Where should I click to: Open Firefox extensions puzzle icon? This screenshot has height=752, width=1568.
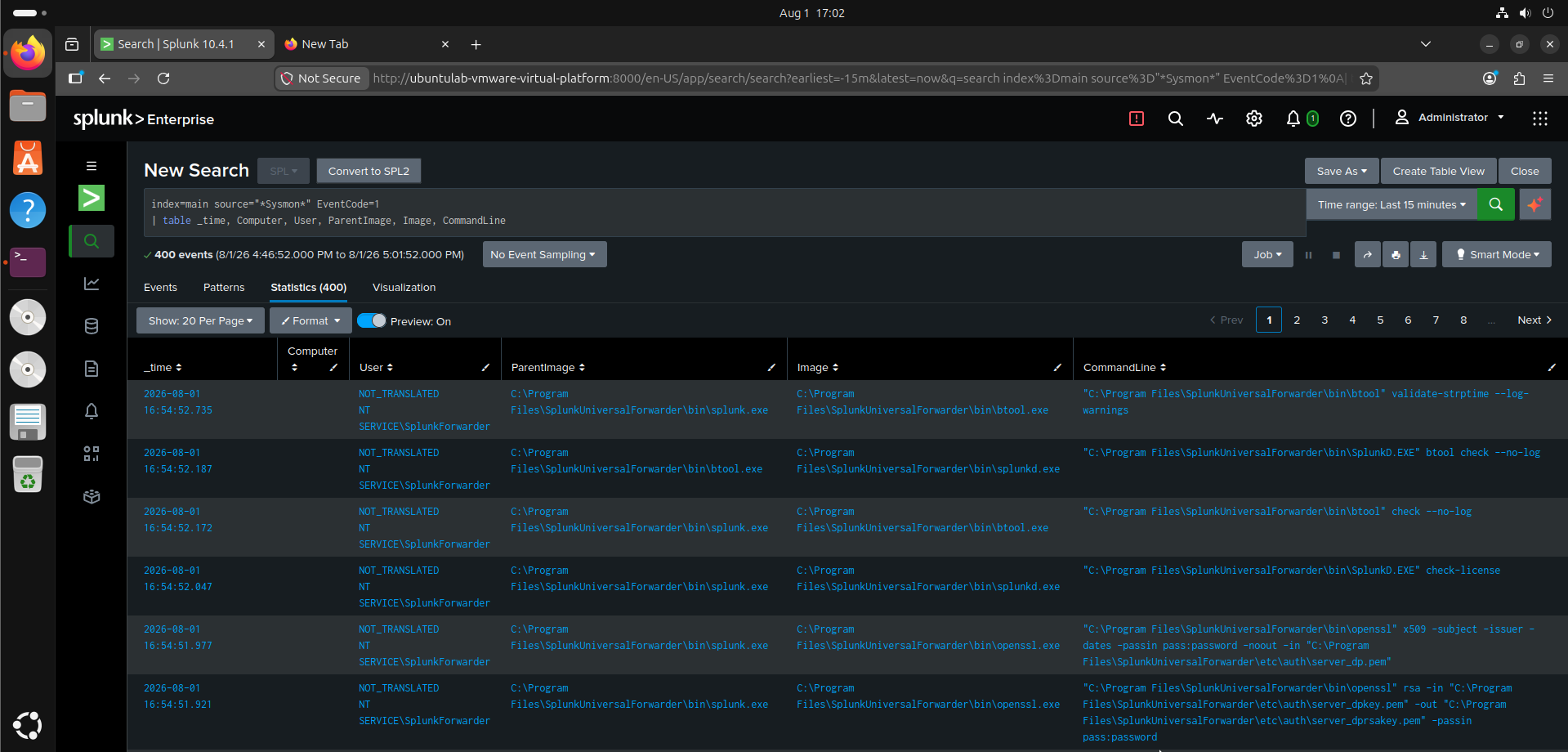pos(1519,78)
